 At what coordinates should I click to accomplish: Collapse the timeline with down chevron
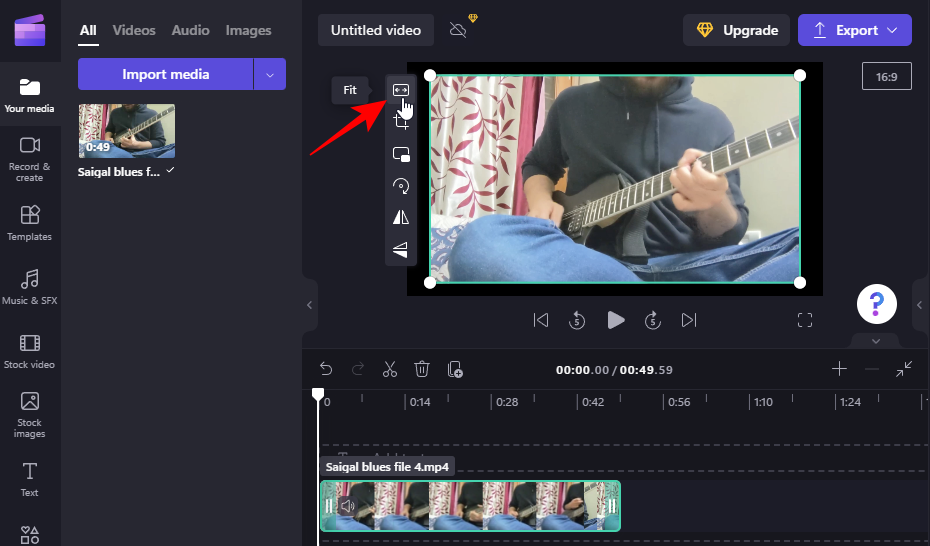pos(875,341)
